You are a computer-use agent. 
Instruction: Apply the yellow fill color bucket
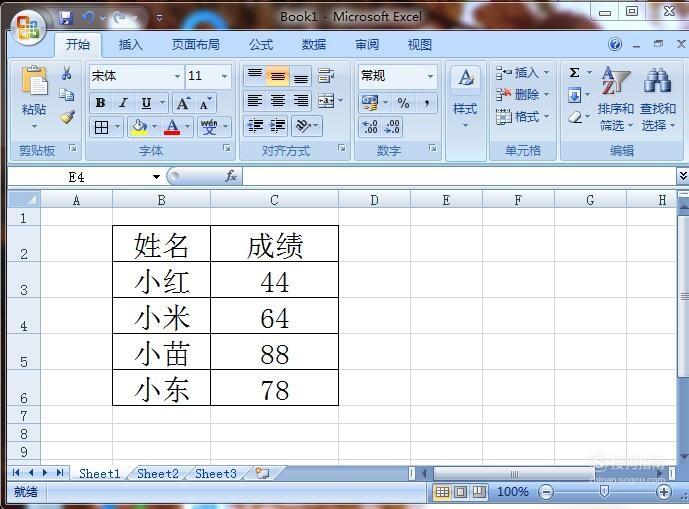point(139,127)
